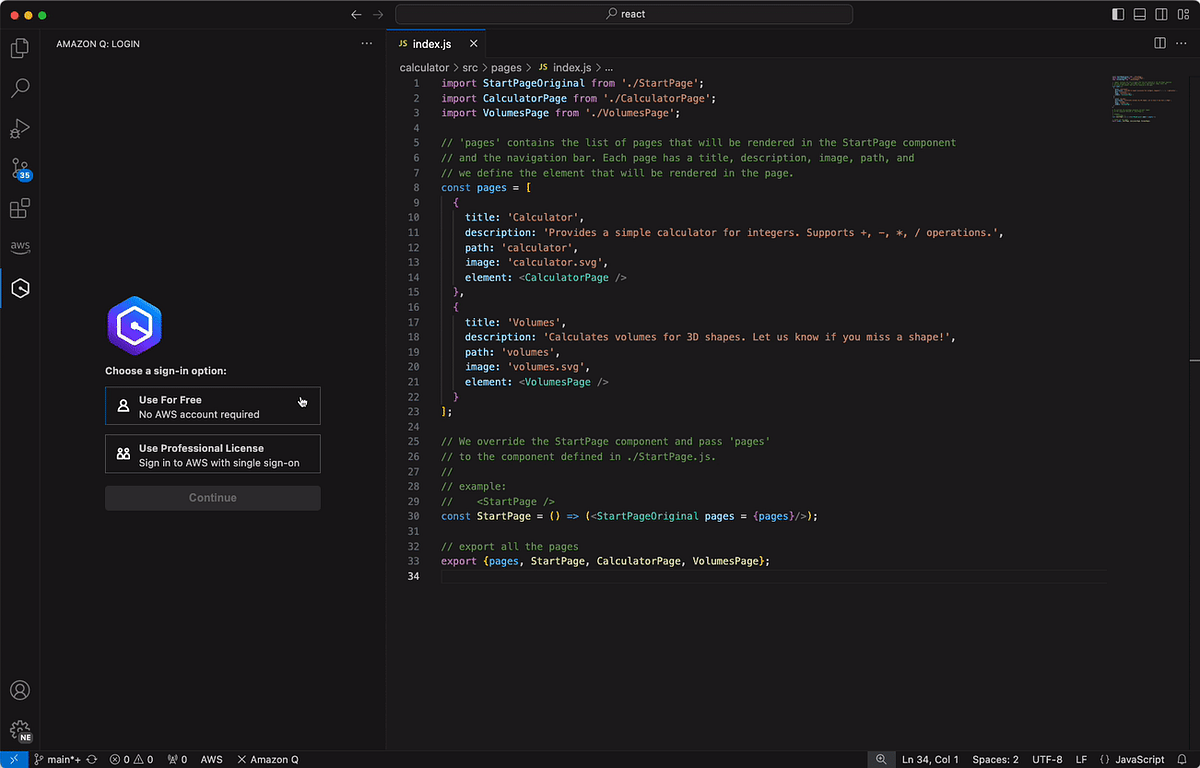Click calculator in the breadcrumb
Screen dimensions: 1200x768
(424, 67)
